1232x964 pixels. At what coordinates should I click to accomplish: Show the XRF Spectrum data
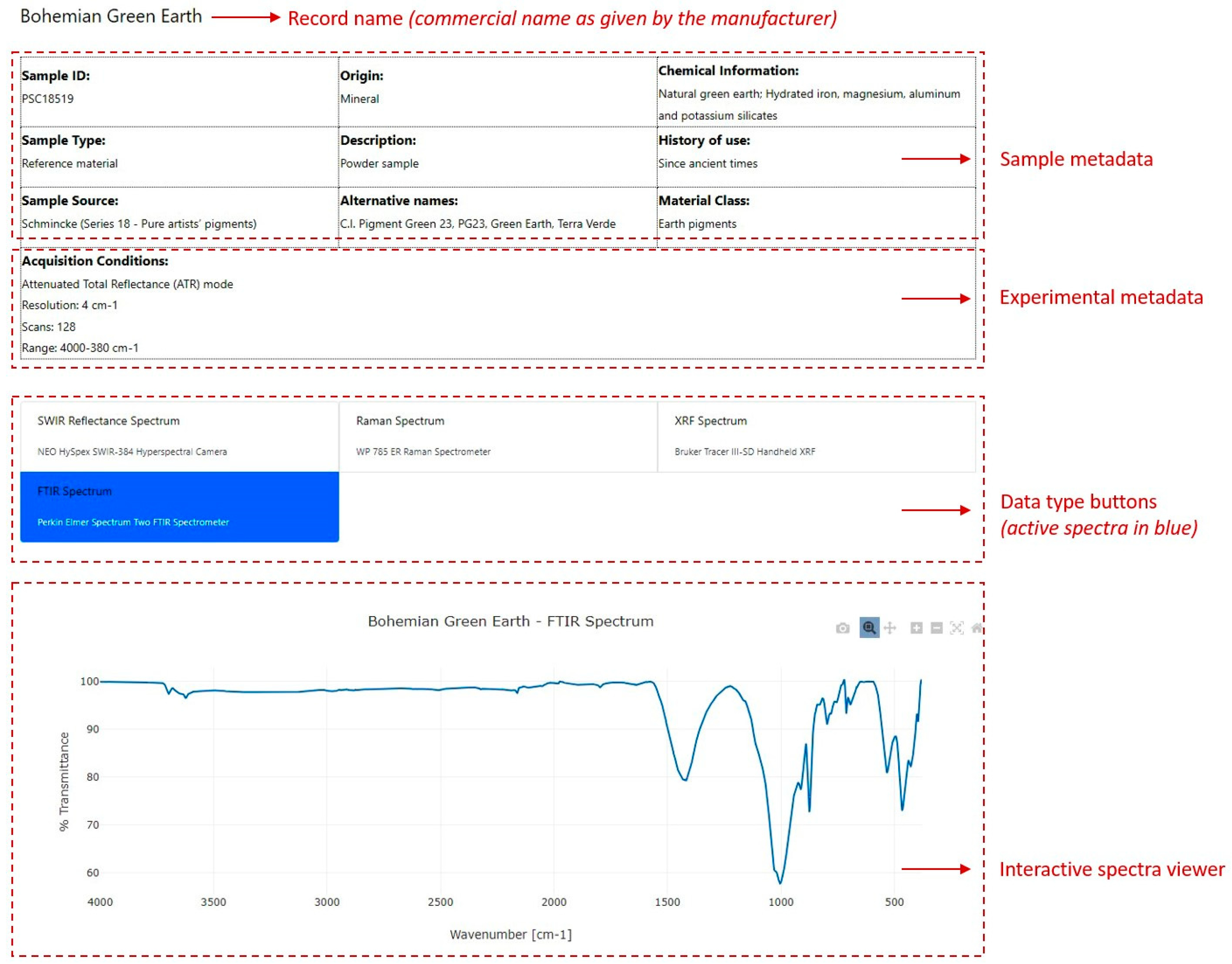pyautogui.click(x=816, y=436)
